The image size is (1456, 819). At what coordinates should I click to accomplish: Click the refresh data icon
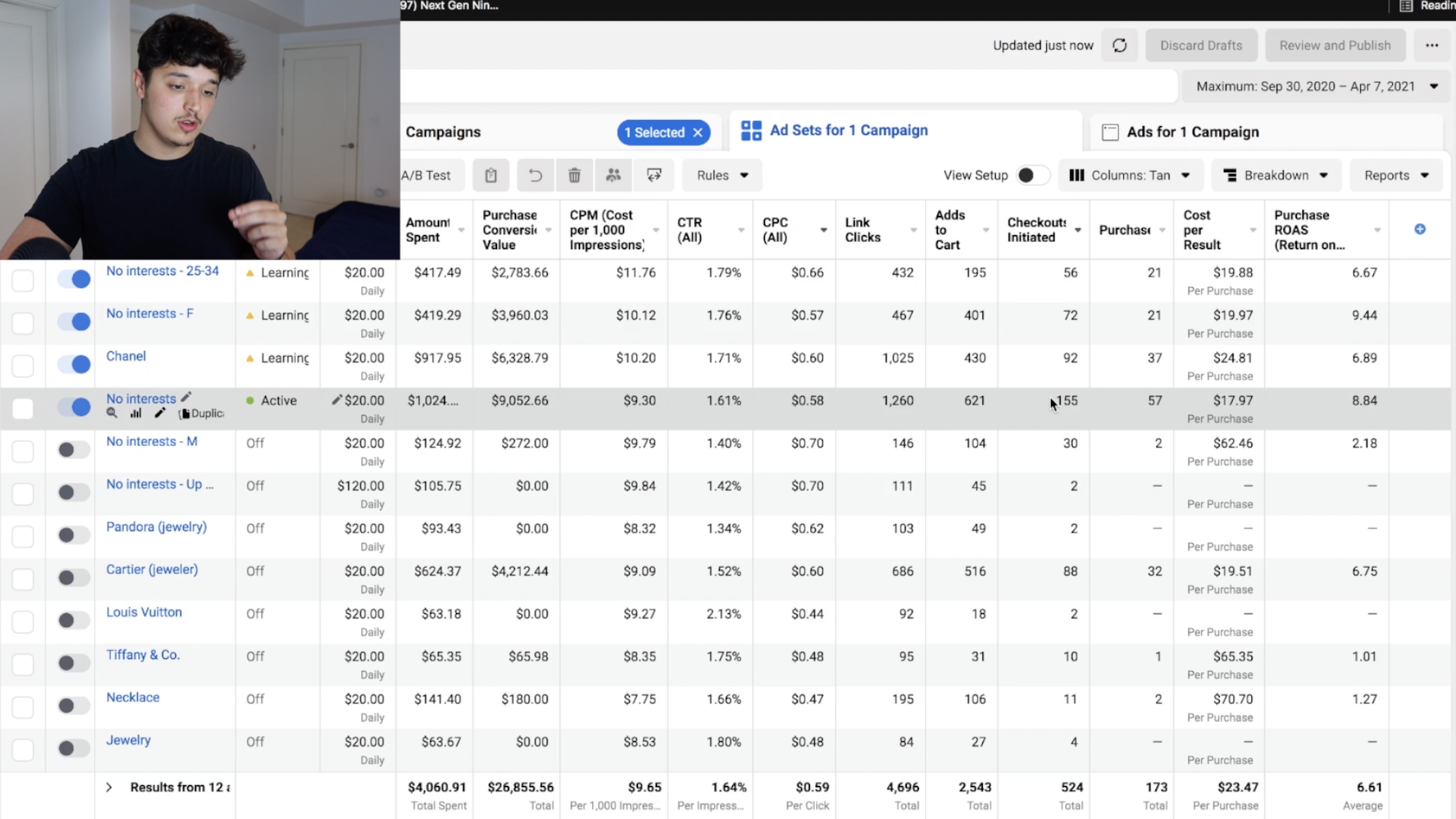(x=1119, y=46)
